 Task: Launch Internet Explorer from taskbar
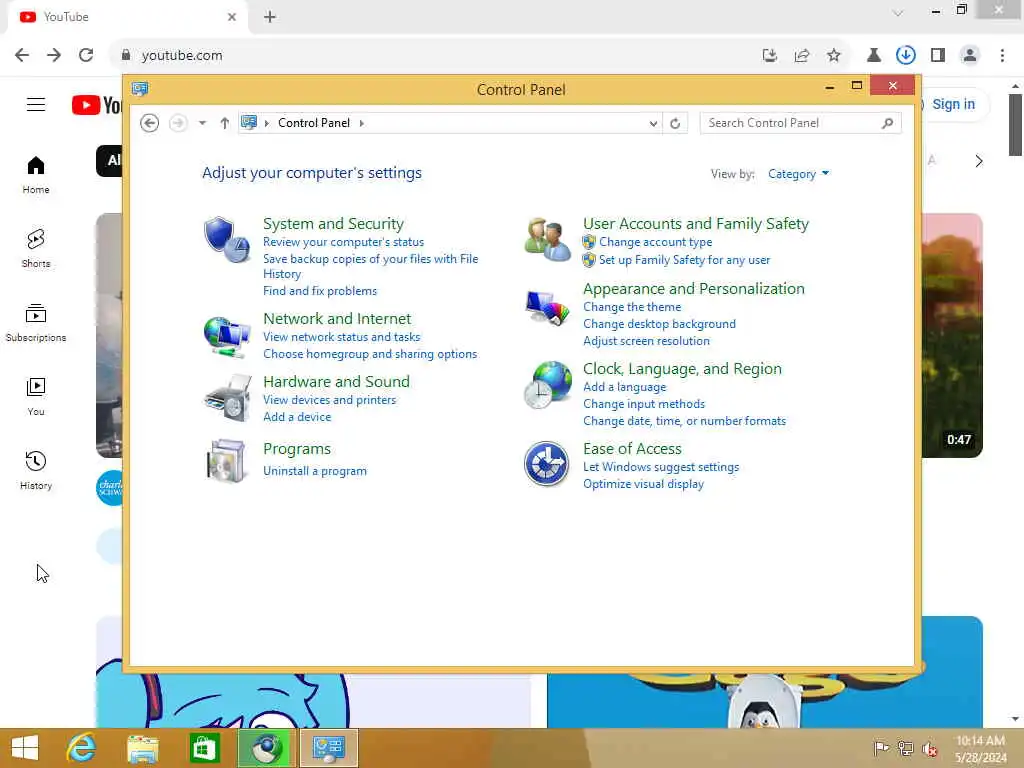click(x=82, y=748)
